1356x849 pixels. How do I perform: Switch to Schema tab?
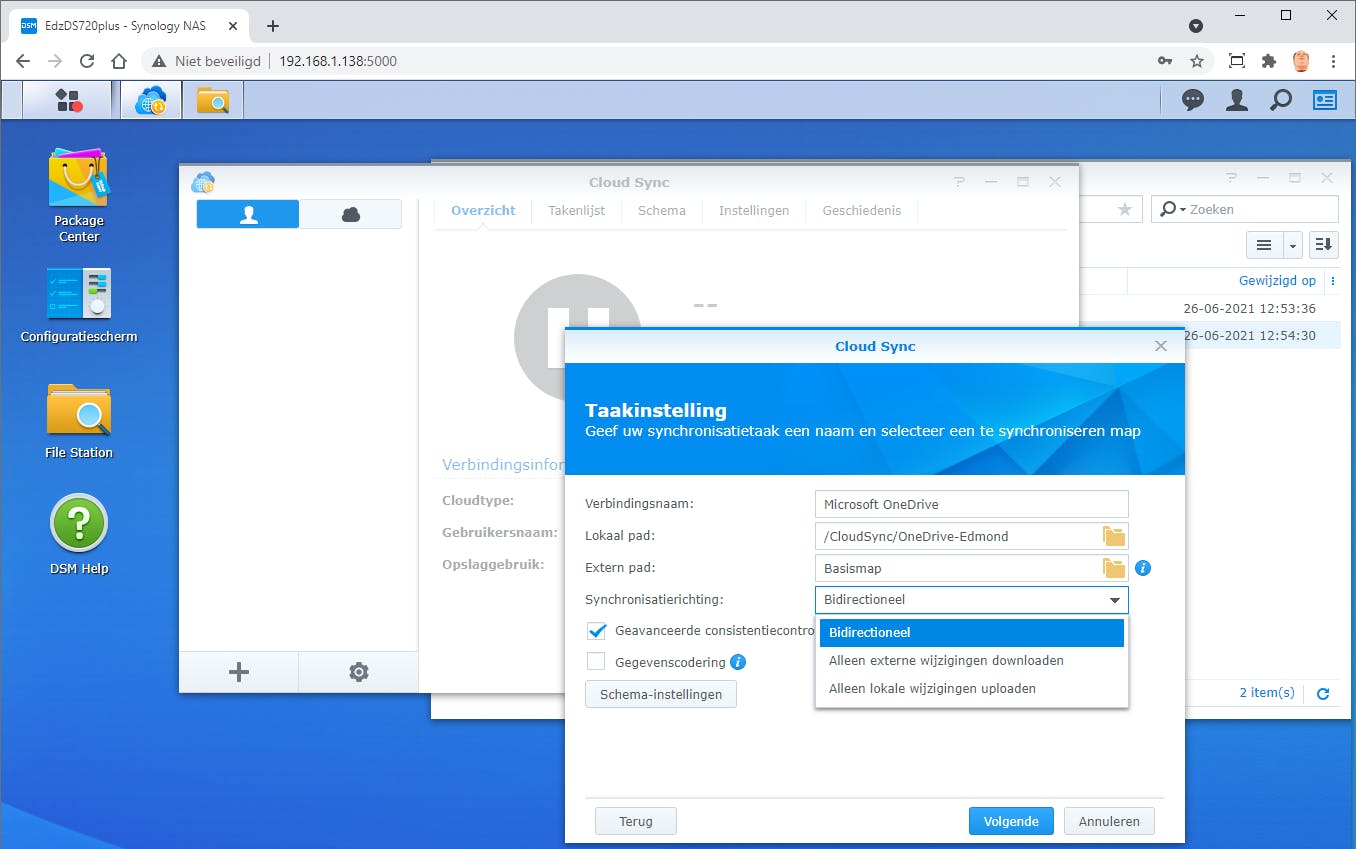tap(662, 211)
